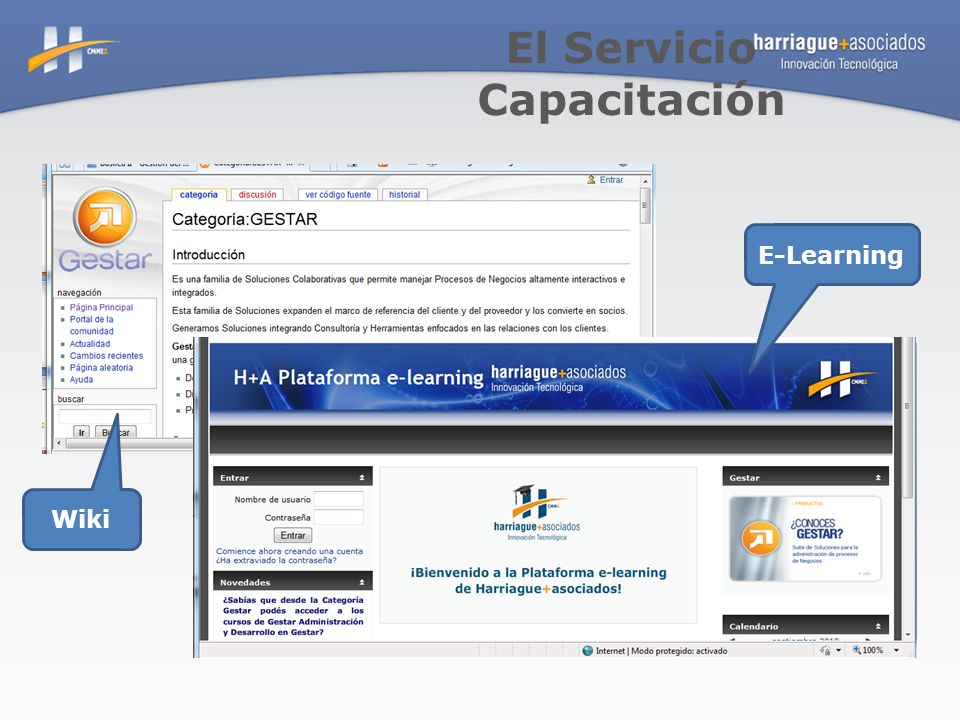The width and height of the screenshot is (960, 720).
Task: Open 'Comience ahora creando una cuenta' link
Action: click(x=289, y=551)
